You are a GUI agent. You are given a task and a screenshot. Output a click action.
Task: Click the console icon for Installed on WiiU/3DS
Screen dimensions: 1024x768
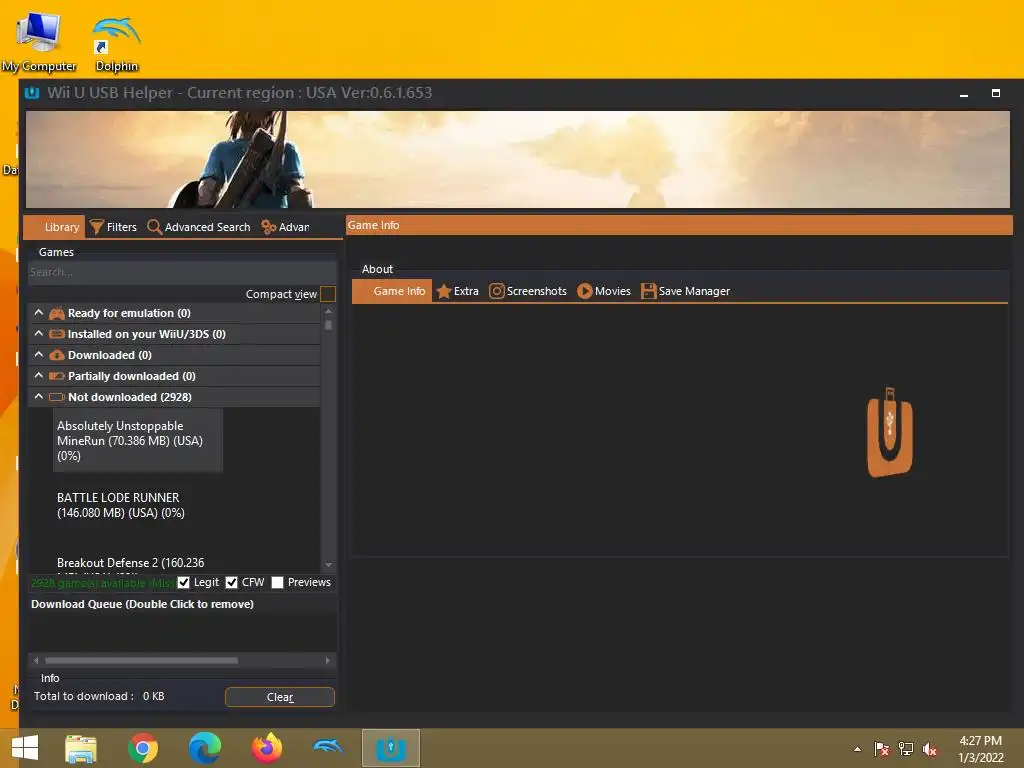pos(57,334)
